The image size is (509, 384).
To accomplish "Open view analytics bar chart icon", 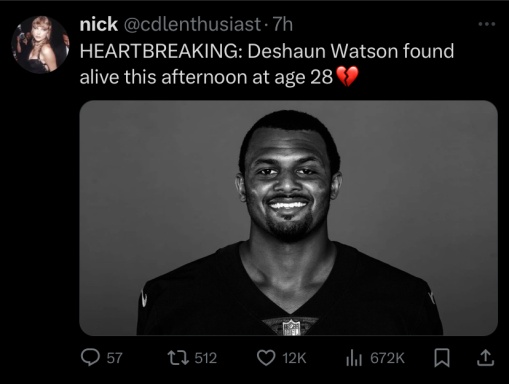I will 354,358.
